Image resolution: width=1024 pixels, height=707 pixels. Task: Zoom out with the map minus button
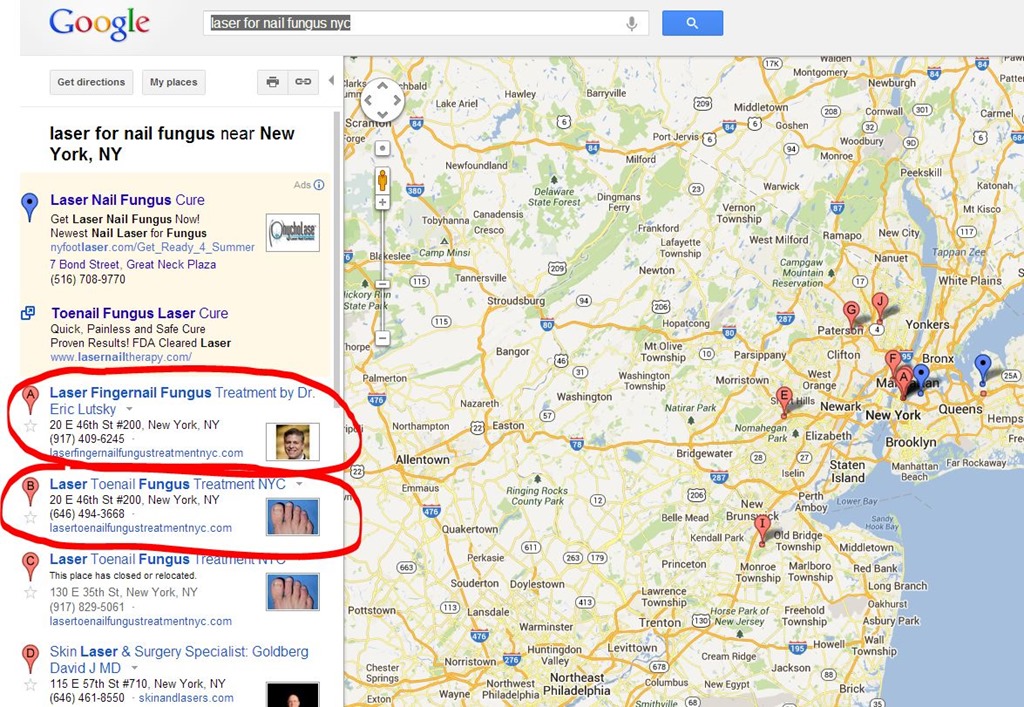tap(383, 338)
